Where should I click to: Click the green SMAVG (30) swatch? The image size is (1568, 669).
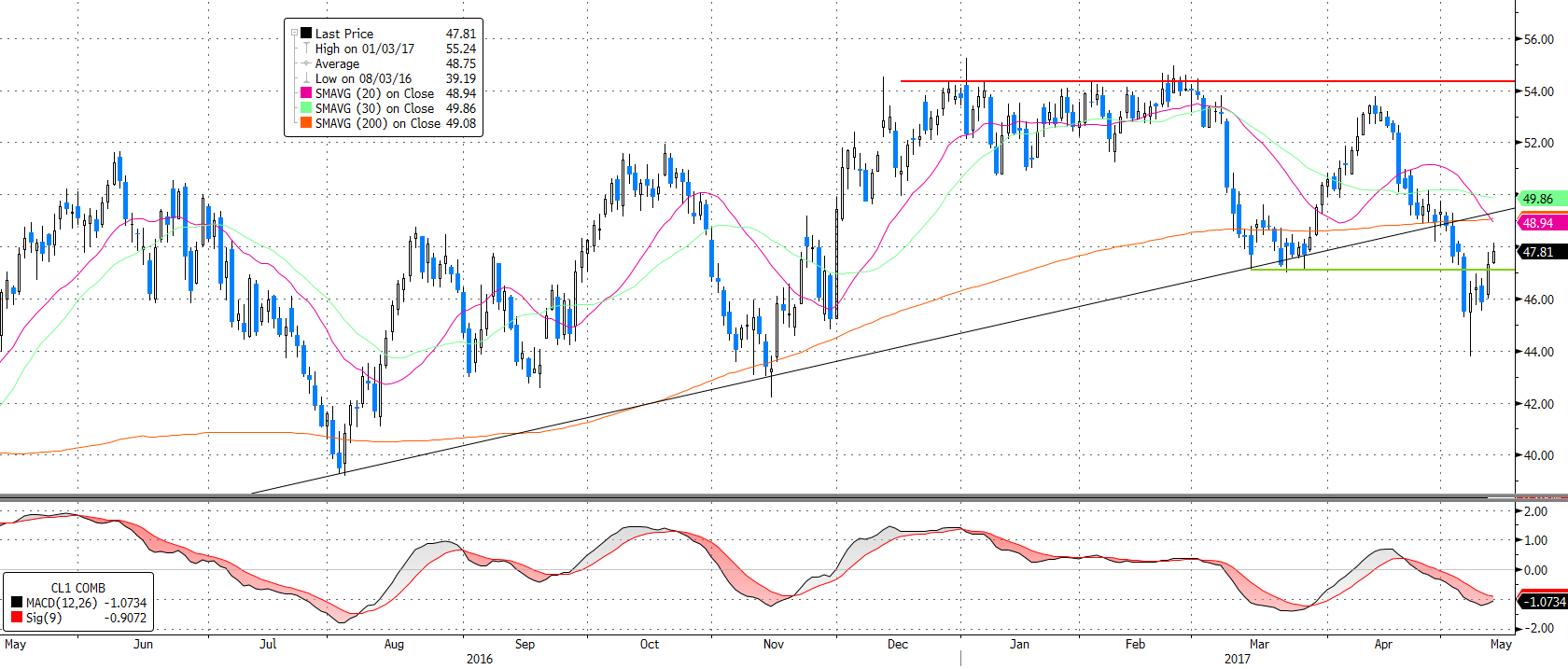(x=306, y=108)
